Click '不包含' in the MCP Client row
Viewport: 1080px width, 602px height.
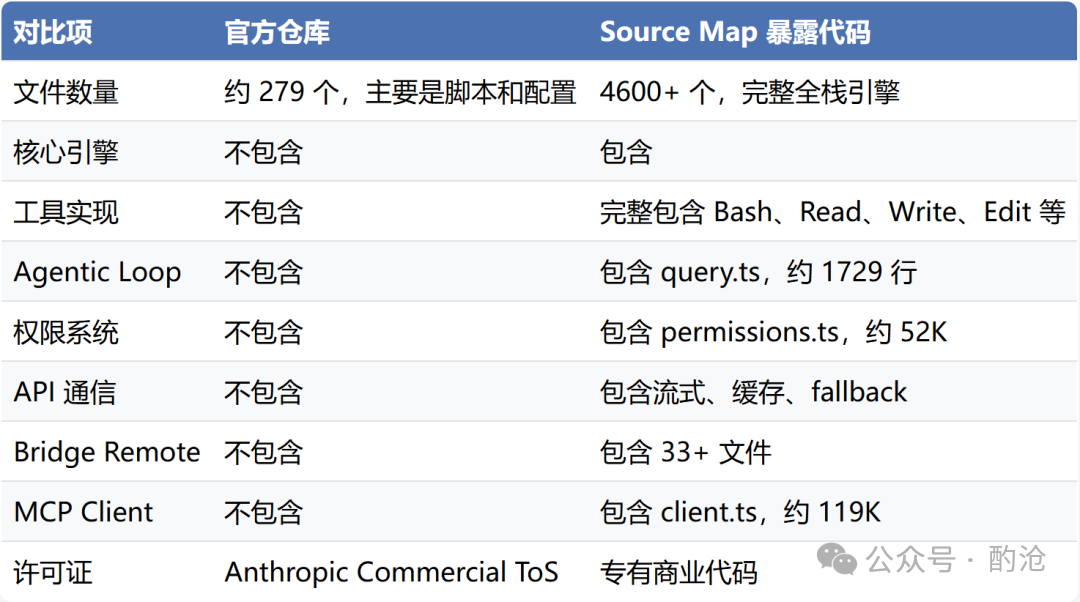point(264,512)
